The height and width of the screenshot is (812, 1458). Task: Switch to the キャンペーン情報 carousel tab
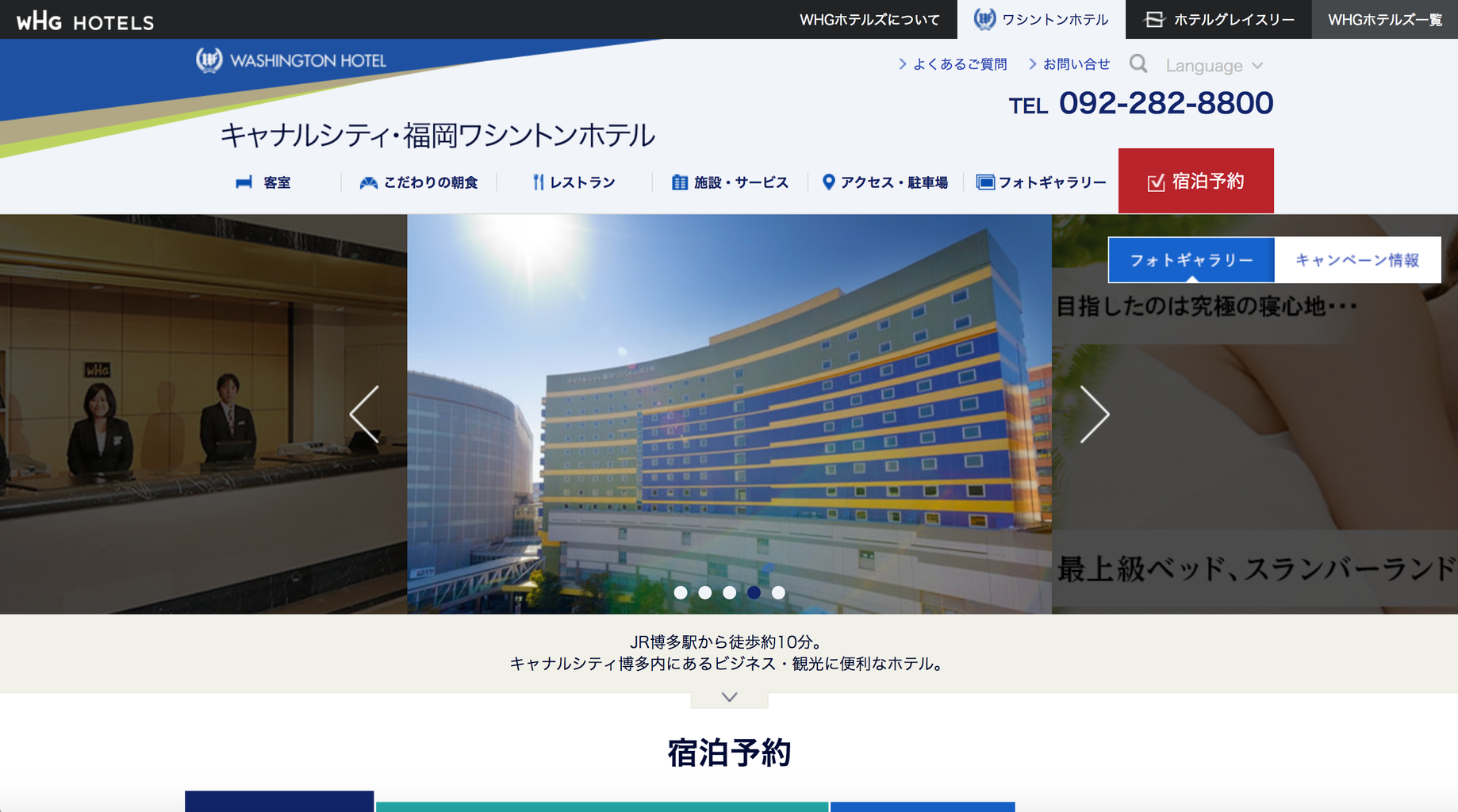1357,260
